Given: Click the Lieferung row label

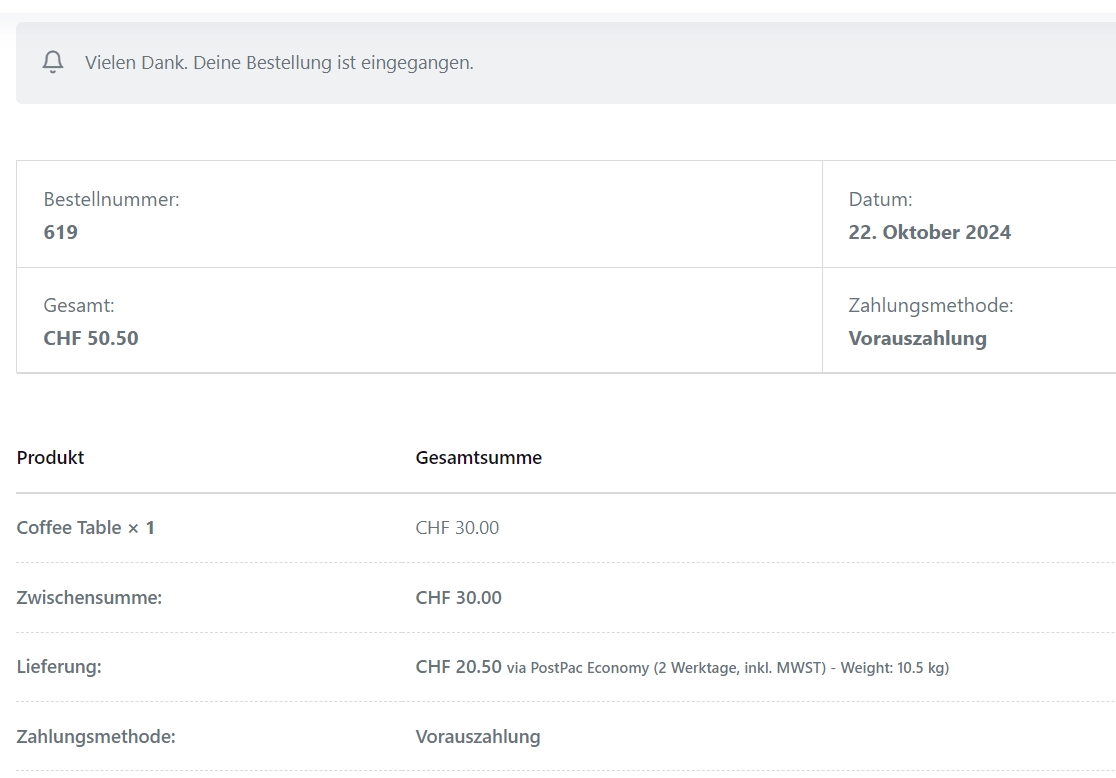Looking at the screenshot, I should click(59, 667).
